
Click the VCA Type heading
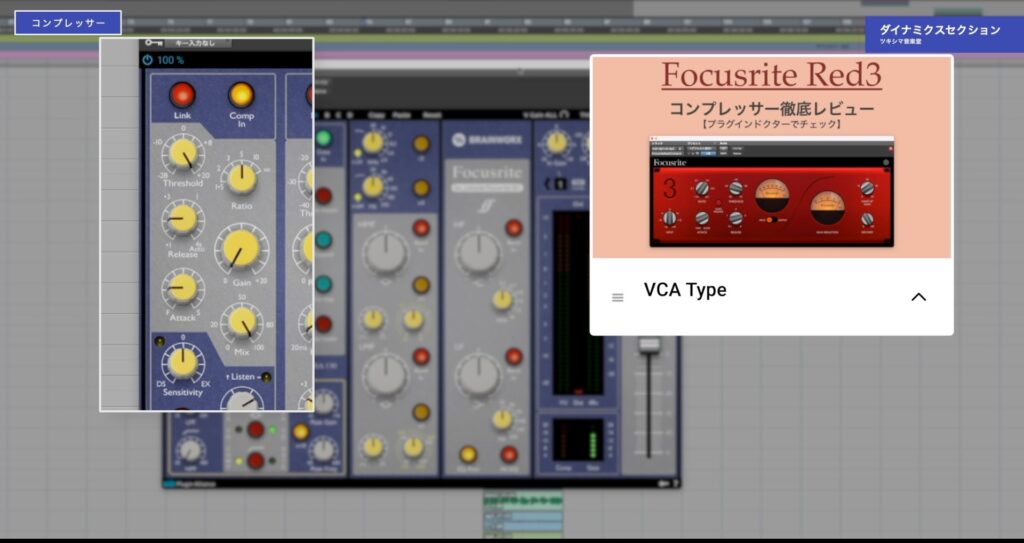(x=685, y=289)
